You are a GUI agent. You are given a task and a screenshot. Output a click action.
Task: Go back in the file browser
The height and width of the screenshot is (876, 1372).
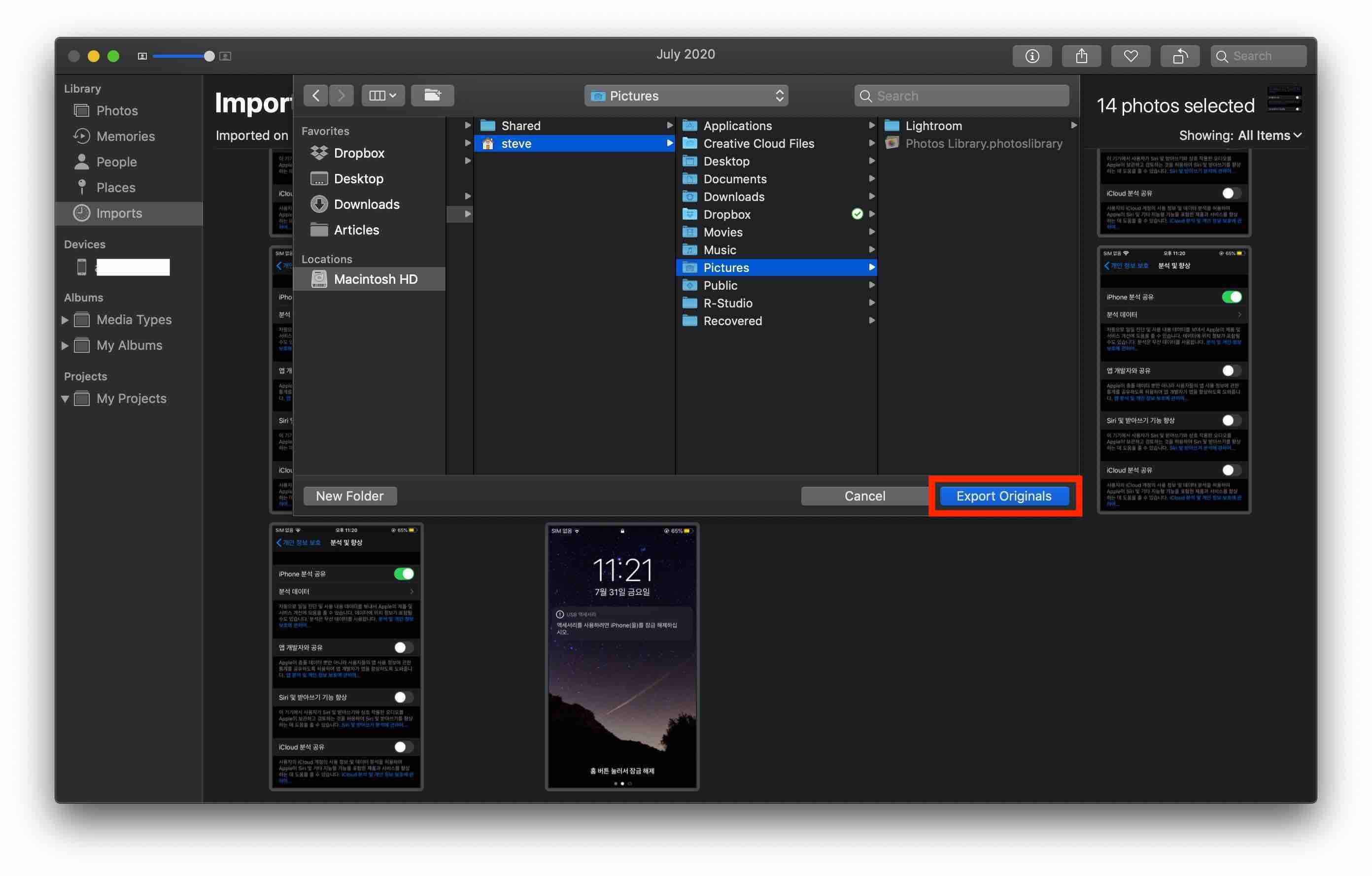316,95
